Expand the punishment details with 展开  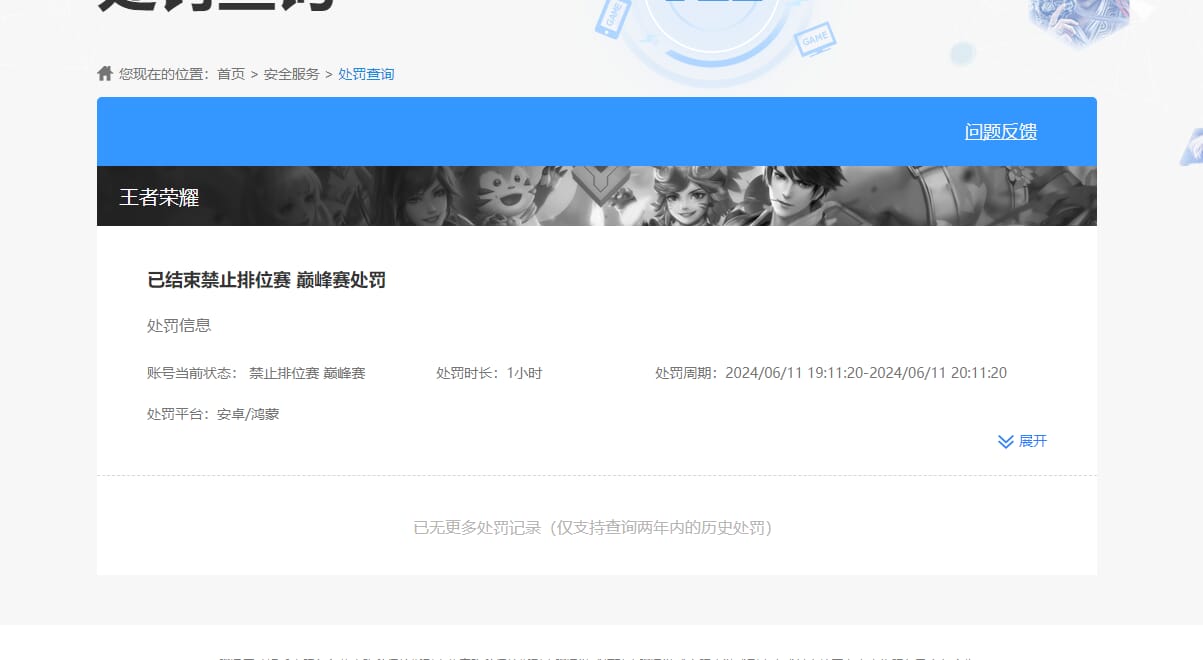click(x=1033, y=441)
